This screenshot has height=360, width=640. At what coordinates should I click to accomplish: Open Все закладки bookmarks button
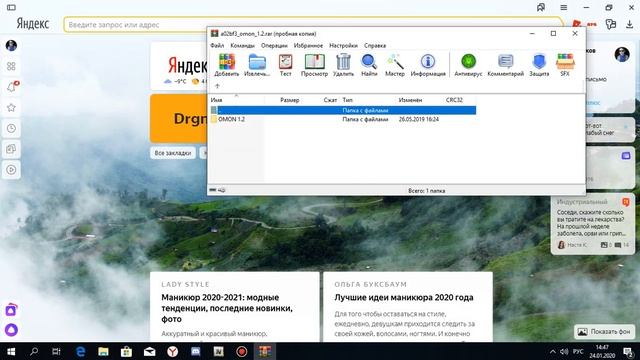click(173, 153)
